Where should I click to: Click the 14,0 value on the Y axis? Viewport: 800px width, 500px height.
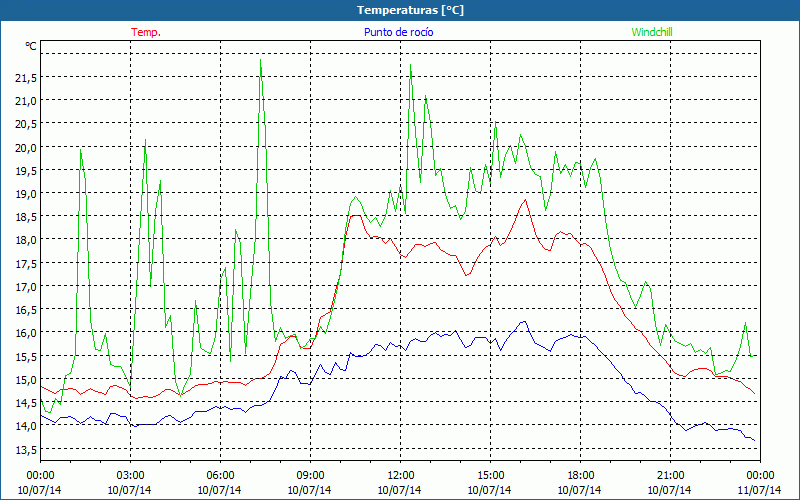click(27, 427)
